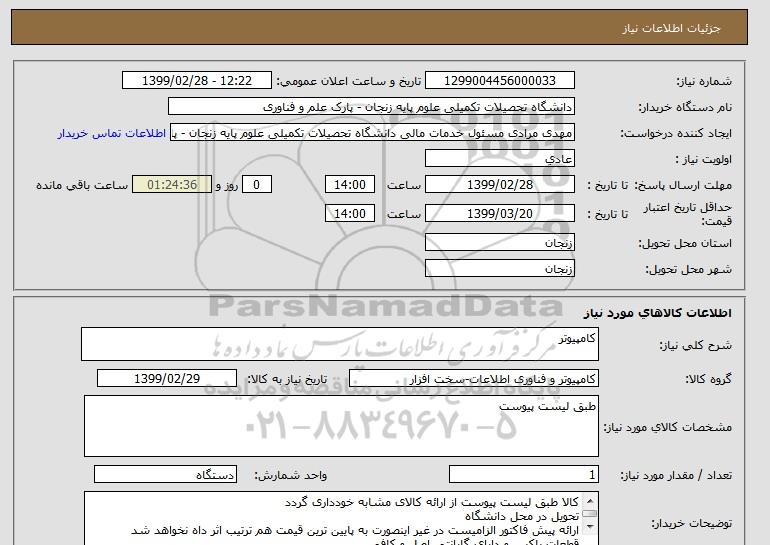
Task: Click specifications box طبق لیست پیوست
Action: [x=341, y=426]
